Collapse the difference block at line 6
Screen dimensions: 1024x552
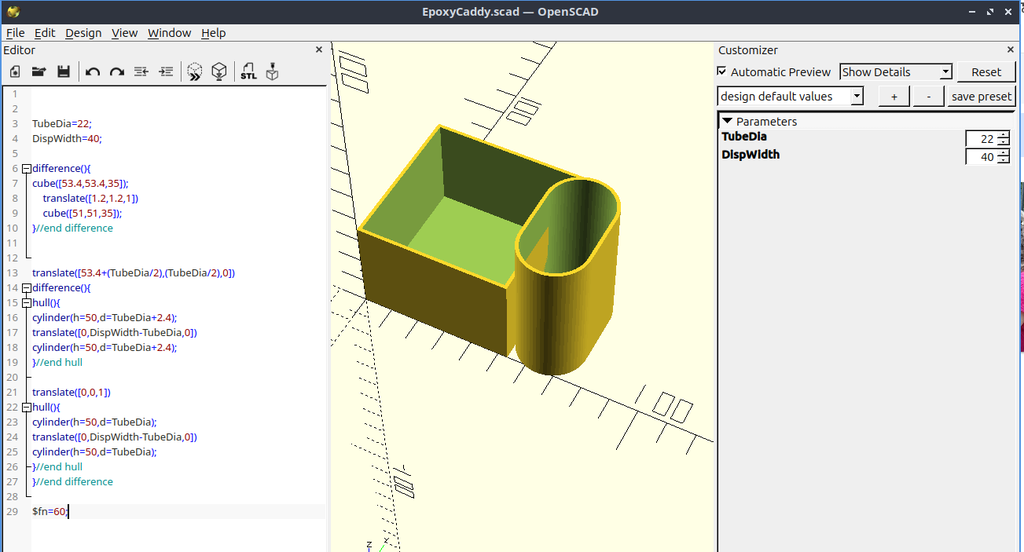click(x=27, y=169)
